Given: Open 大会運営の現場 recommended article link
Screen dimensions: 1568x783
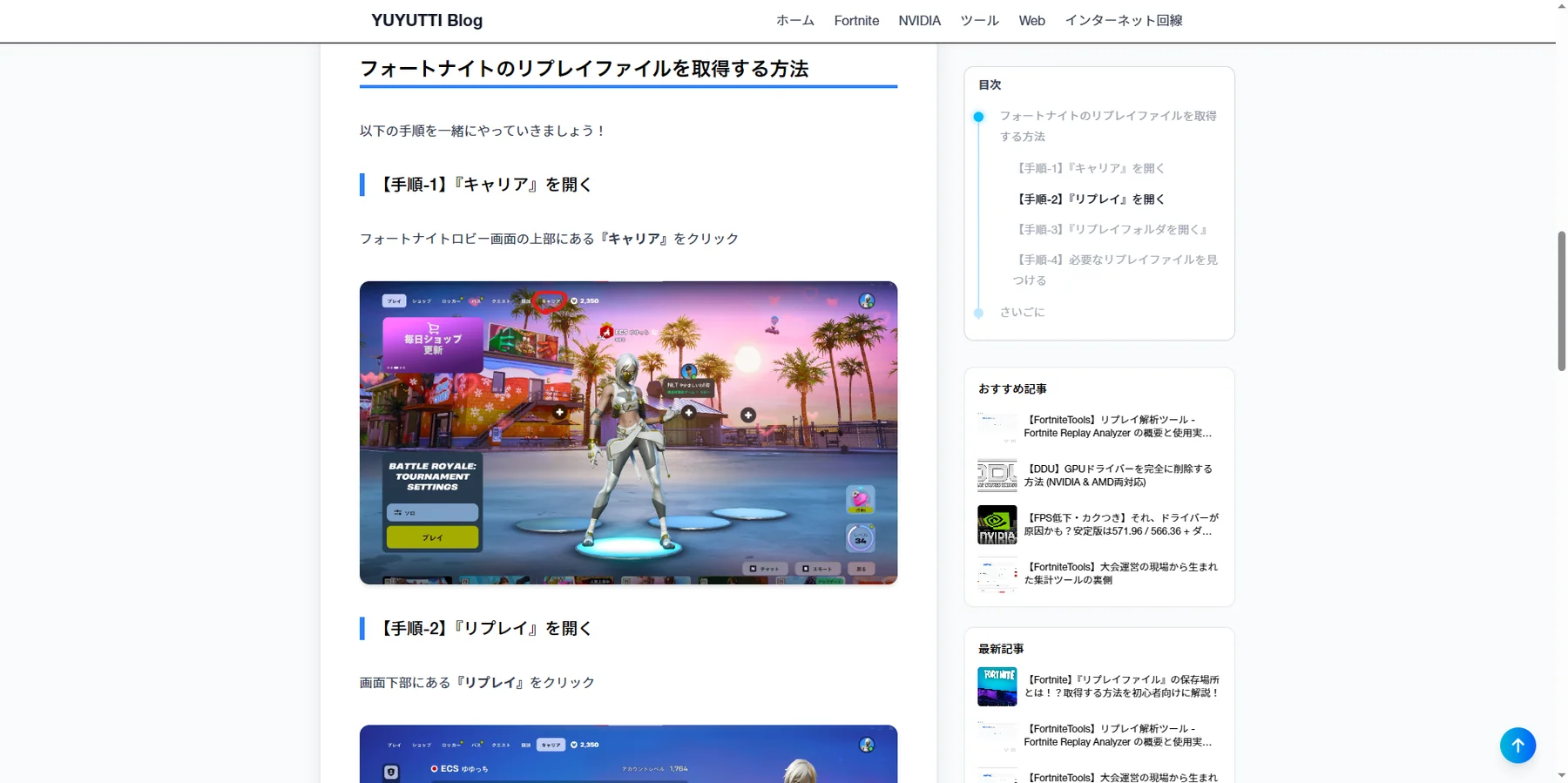Looking at the screenshot, I should 1121,573.
